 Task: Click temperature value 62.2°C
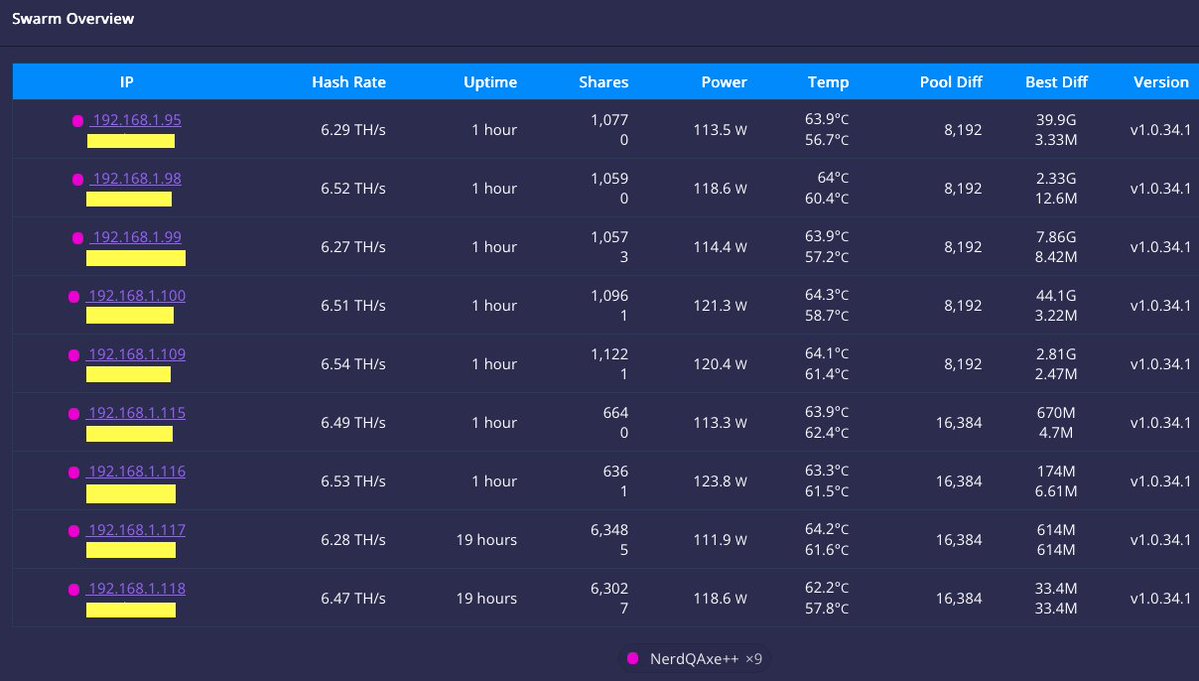[827, 588]
